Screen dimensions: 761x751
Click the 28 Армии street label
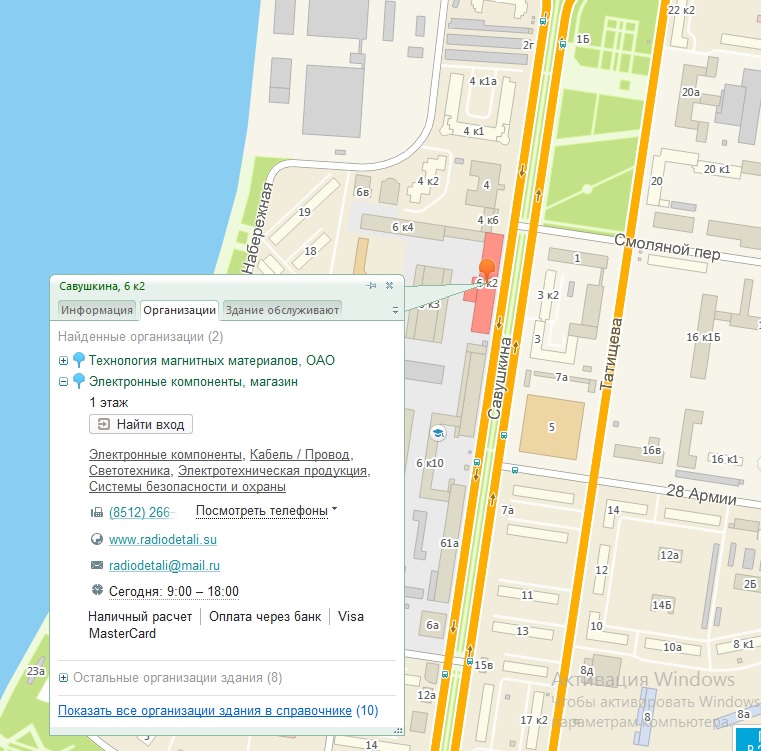701,494
